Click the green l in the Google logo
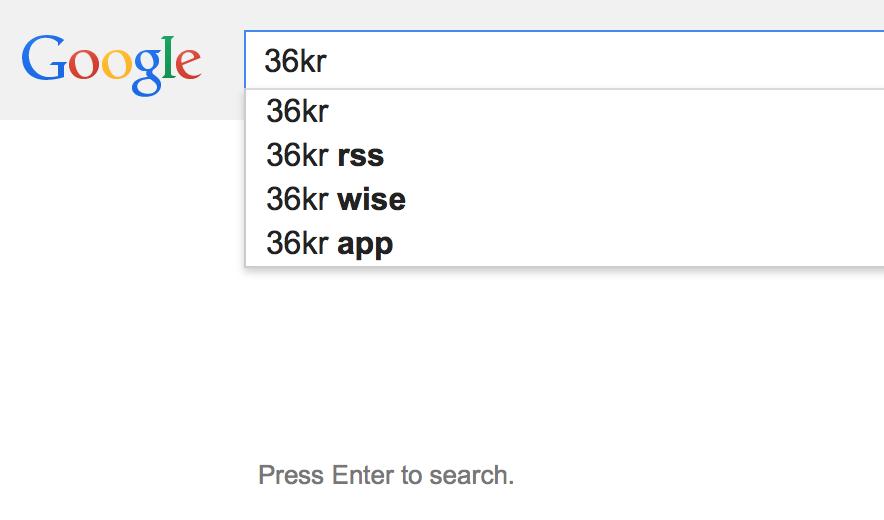This screenshot has width=884, height=520. coord(167,58)
